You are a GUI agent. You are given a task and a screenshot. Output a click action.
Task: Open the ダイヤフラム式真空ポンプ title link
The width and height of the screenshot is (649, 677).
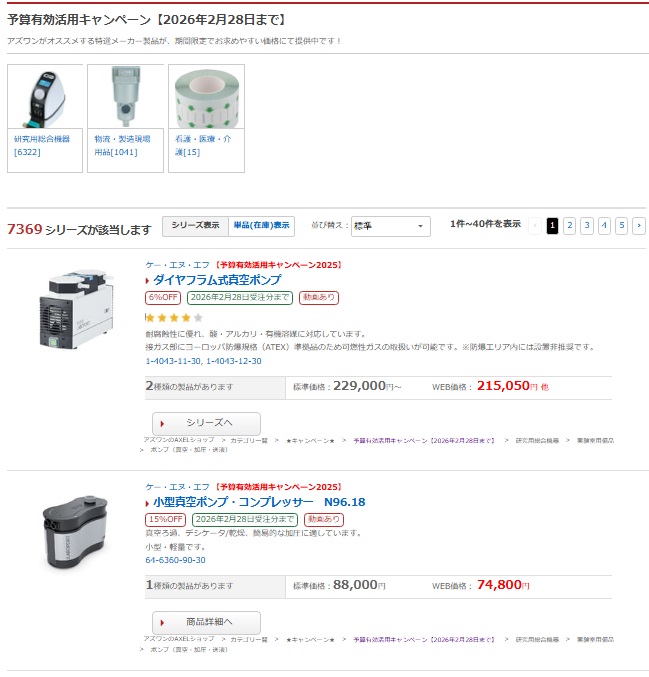point(217,280)
